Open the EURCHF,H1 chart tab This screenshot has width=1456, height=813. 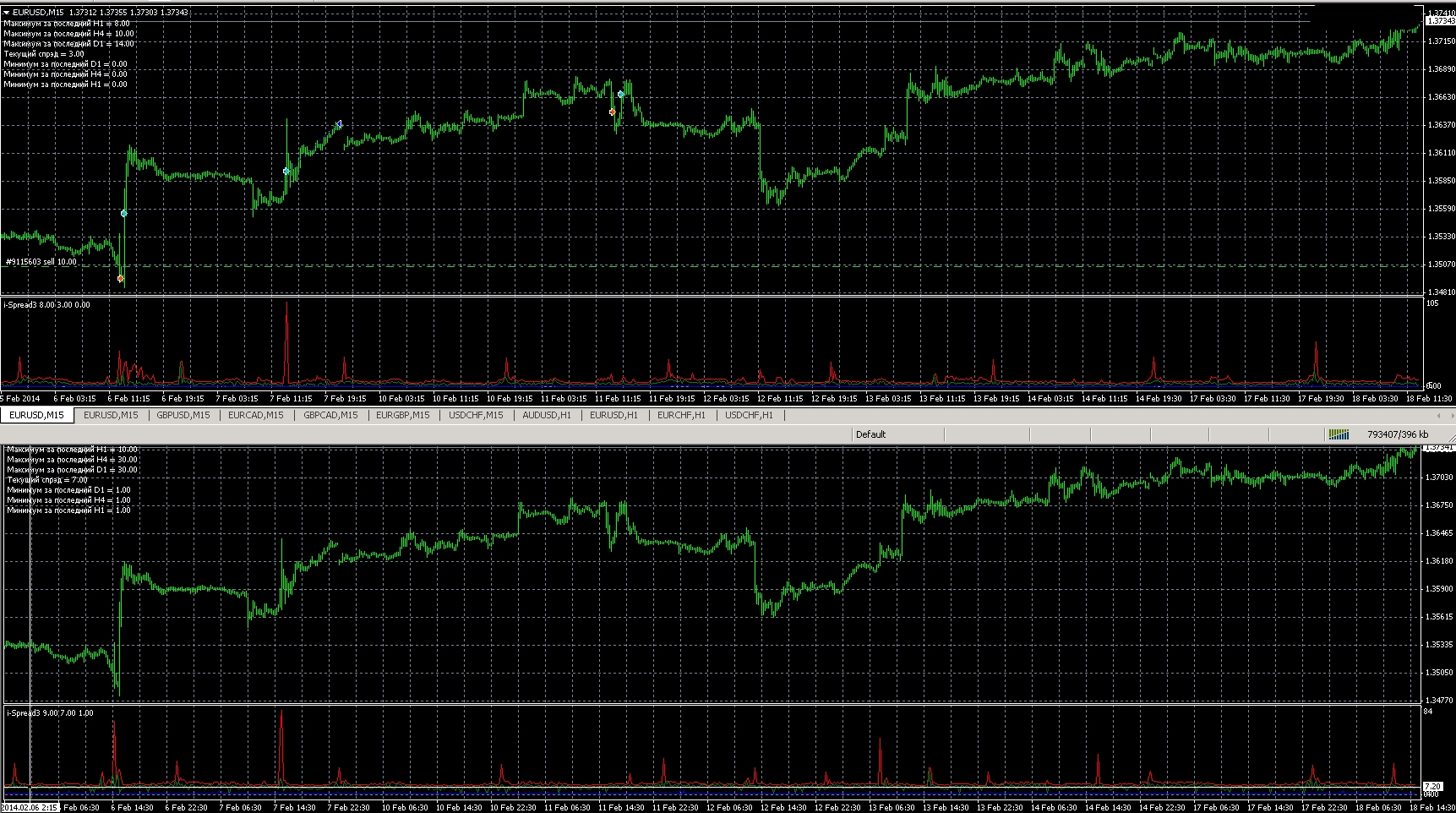681,415
